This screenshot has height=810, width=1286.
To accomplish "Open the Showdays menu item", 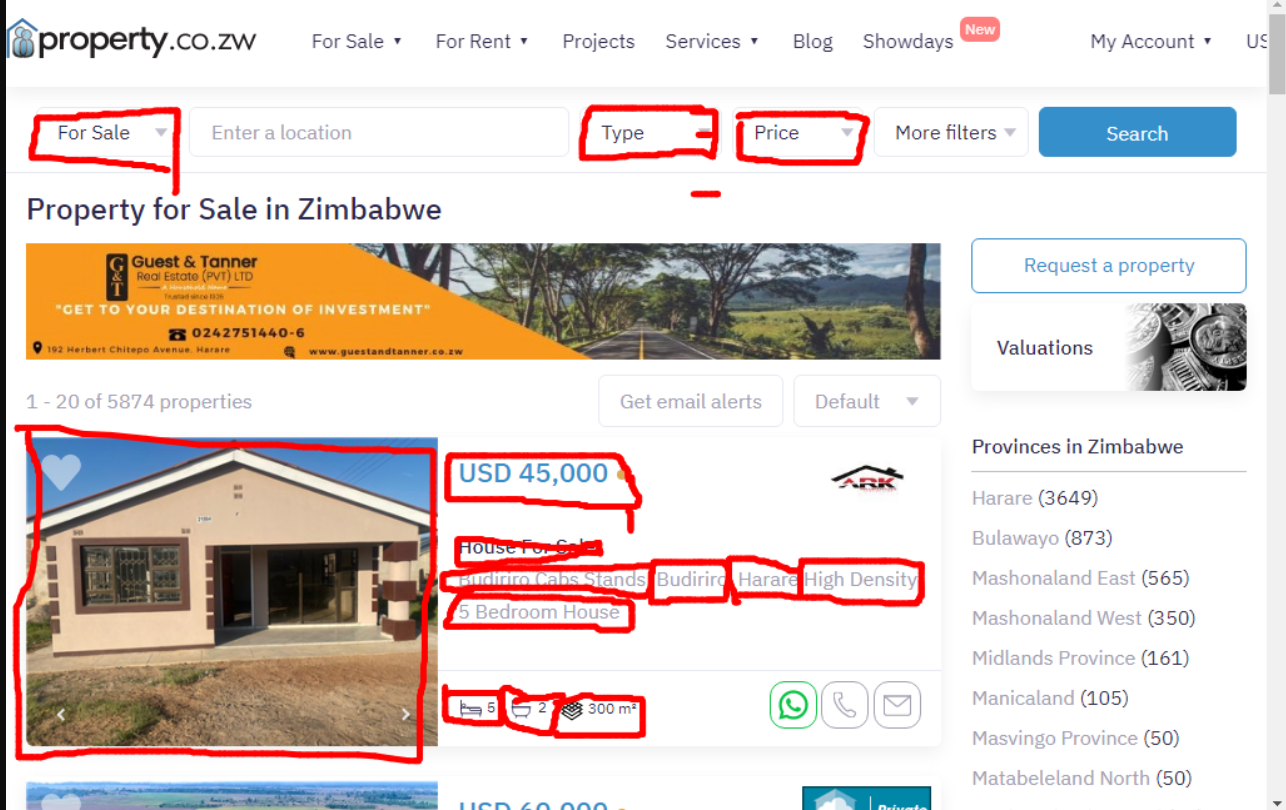I will point(908,41).
